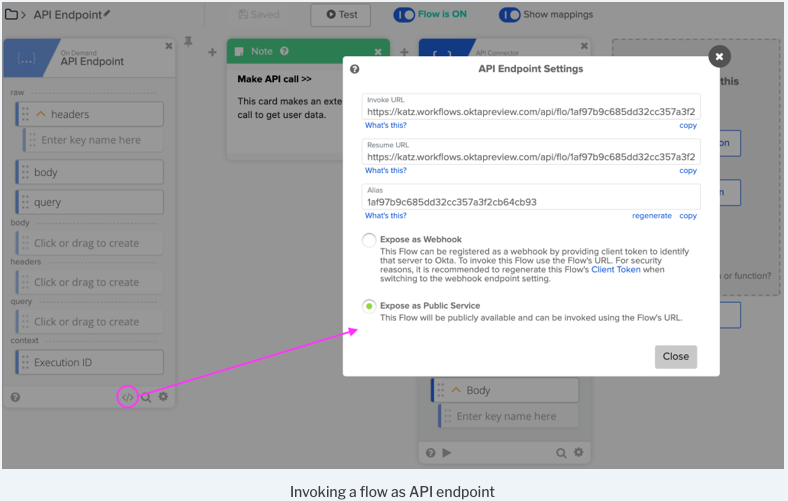This screenshot has height=501, width=788.
Task: Click the pencil icon to rename flow
Action: tap(107, 14)
